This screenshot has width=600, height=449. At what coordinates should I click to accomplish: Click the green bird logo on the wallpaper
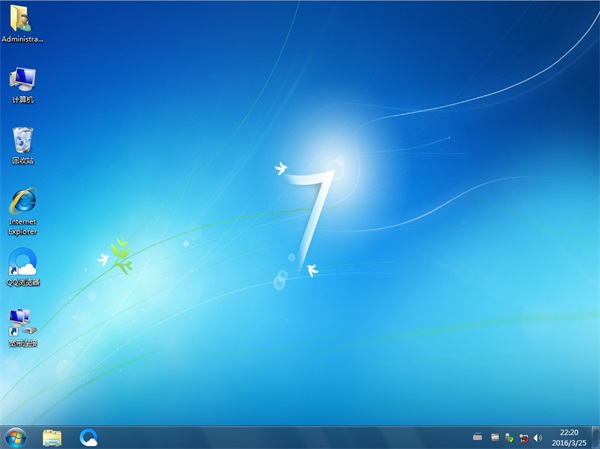120,253
